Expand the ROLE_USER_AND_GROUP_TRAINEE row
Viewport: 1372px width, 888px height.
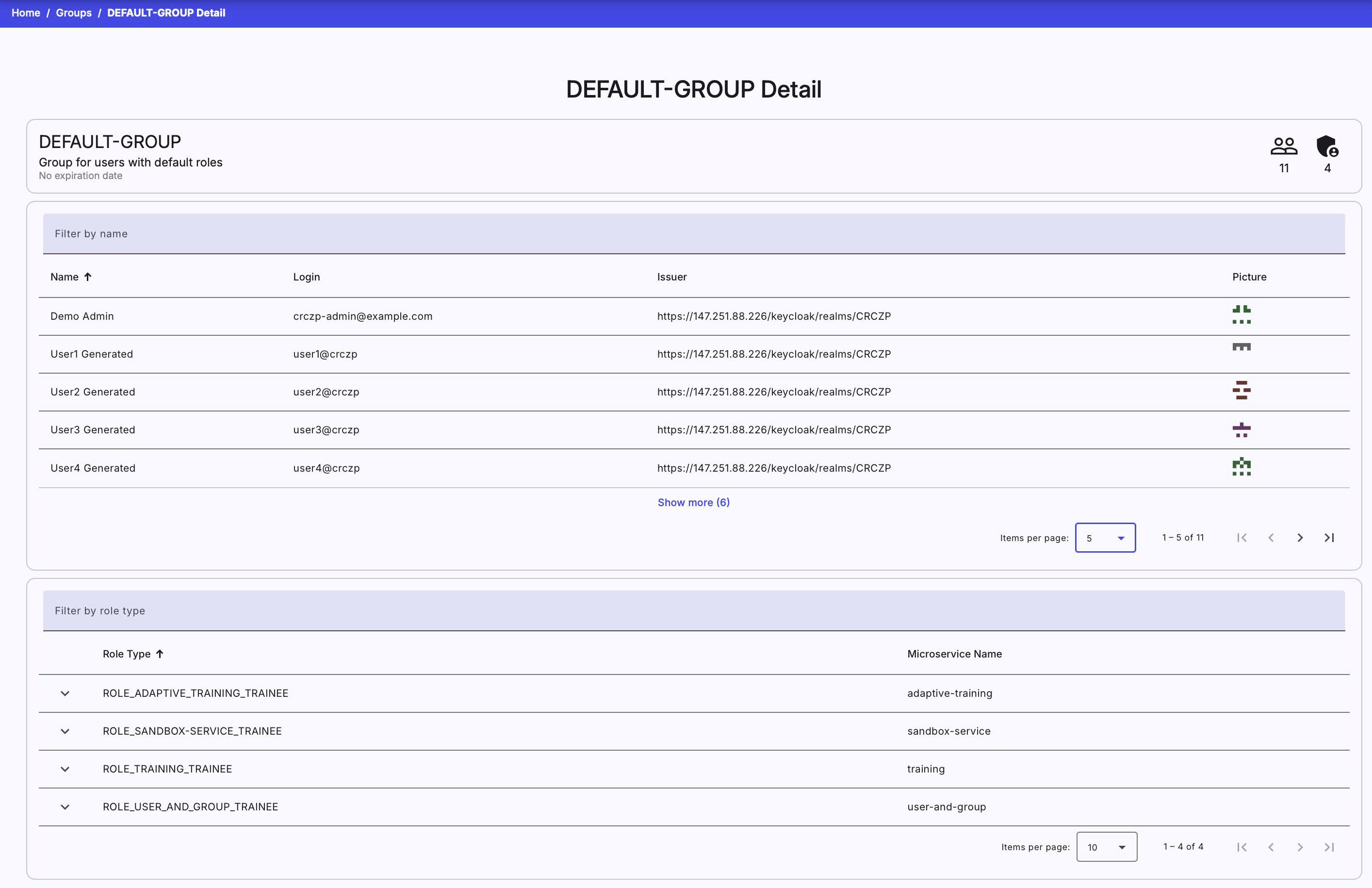point(65,806)
